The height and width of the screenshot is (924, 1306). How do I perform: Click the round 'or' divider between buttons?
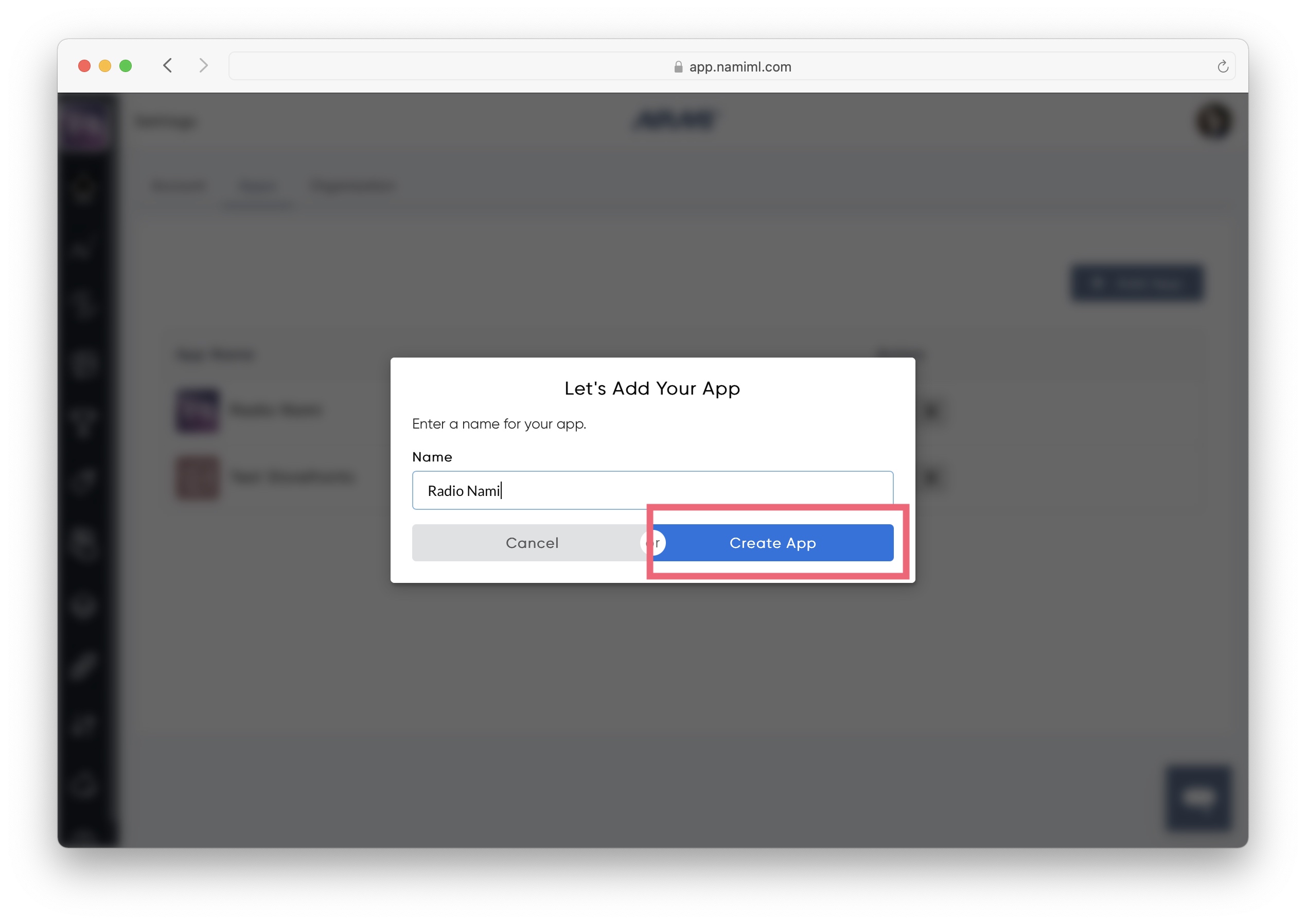click(x=652, y=543)
